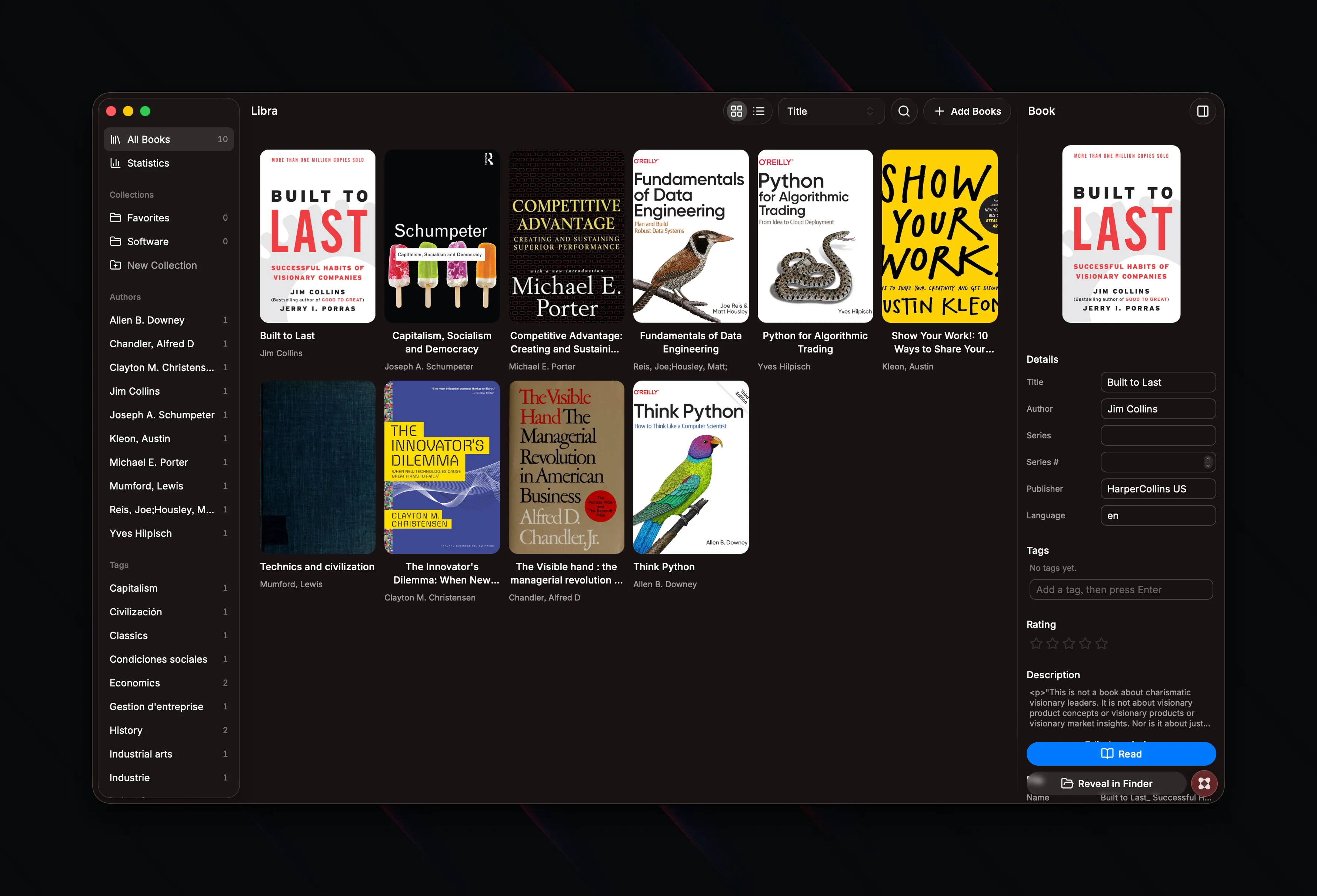
Task: Click Reveal in Finder button
Action: pos(1106,783)
